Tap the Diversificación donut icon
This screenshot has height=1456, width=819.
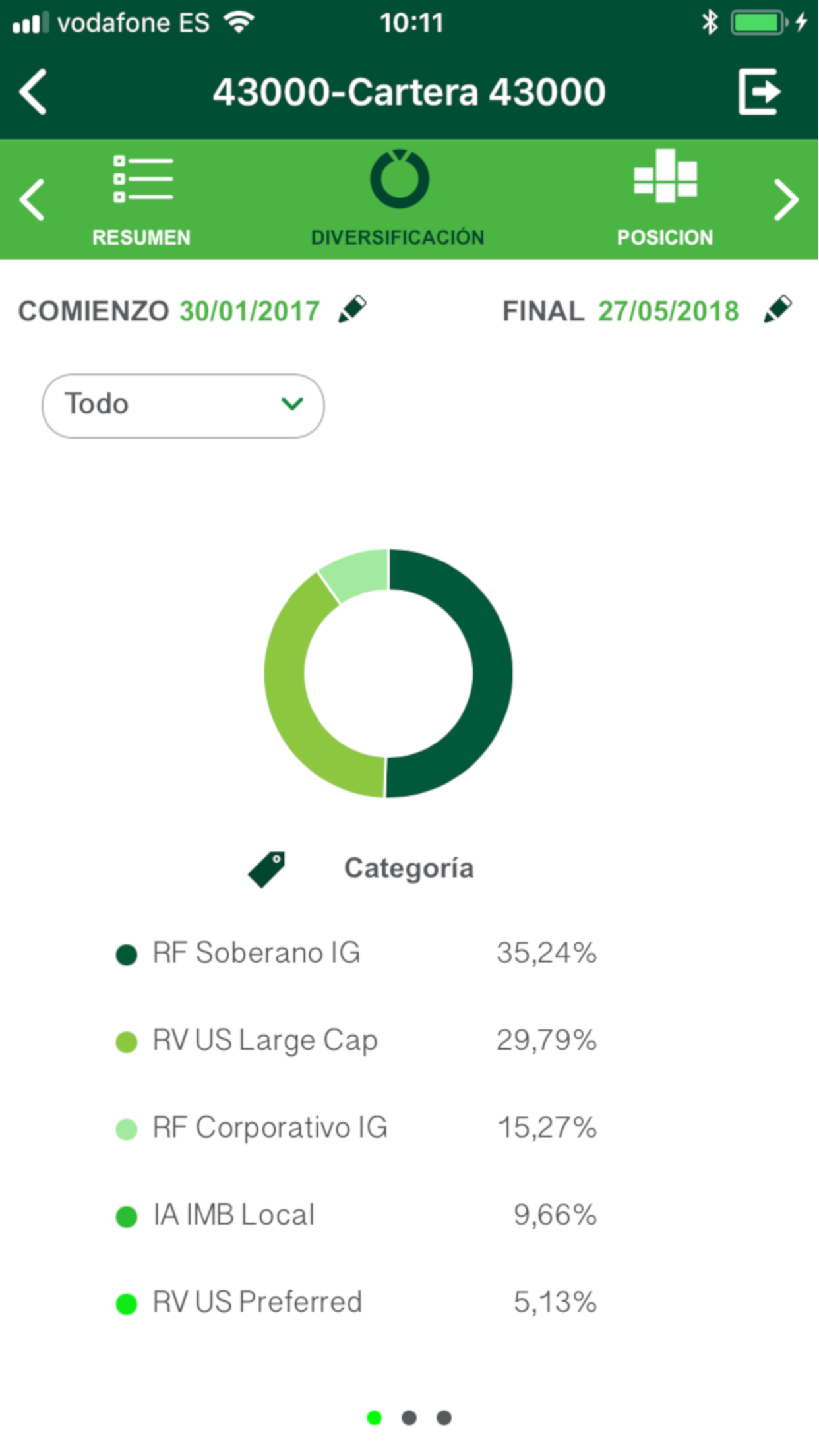tap(399, 179)
